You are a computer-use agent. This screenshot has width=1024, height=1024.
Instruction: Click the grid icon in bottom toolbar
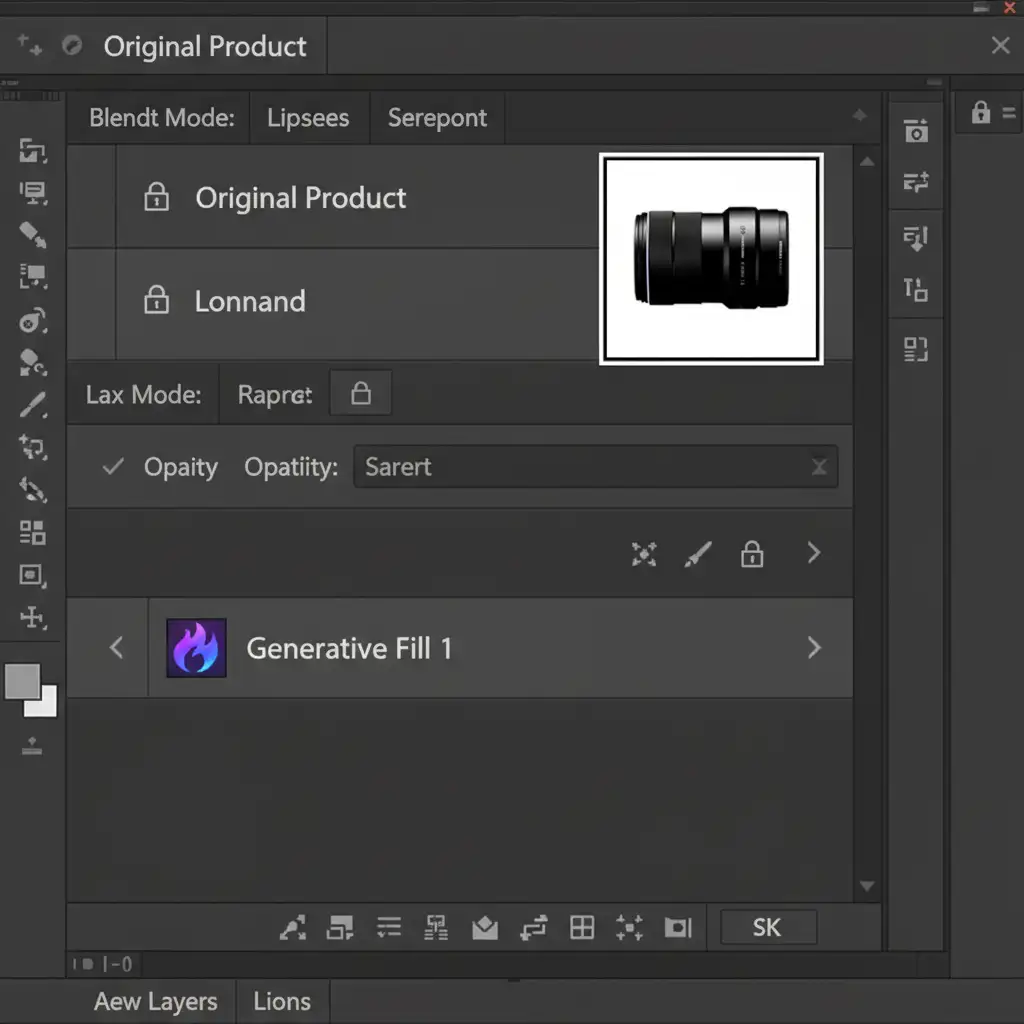click(x=582, y=928)
